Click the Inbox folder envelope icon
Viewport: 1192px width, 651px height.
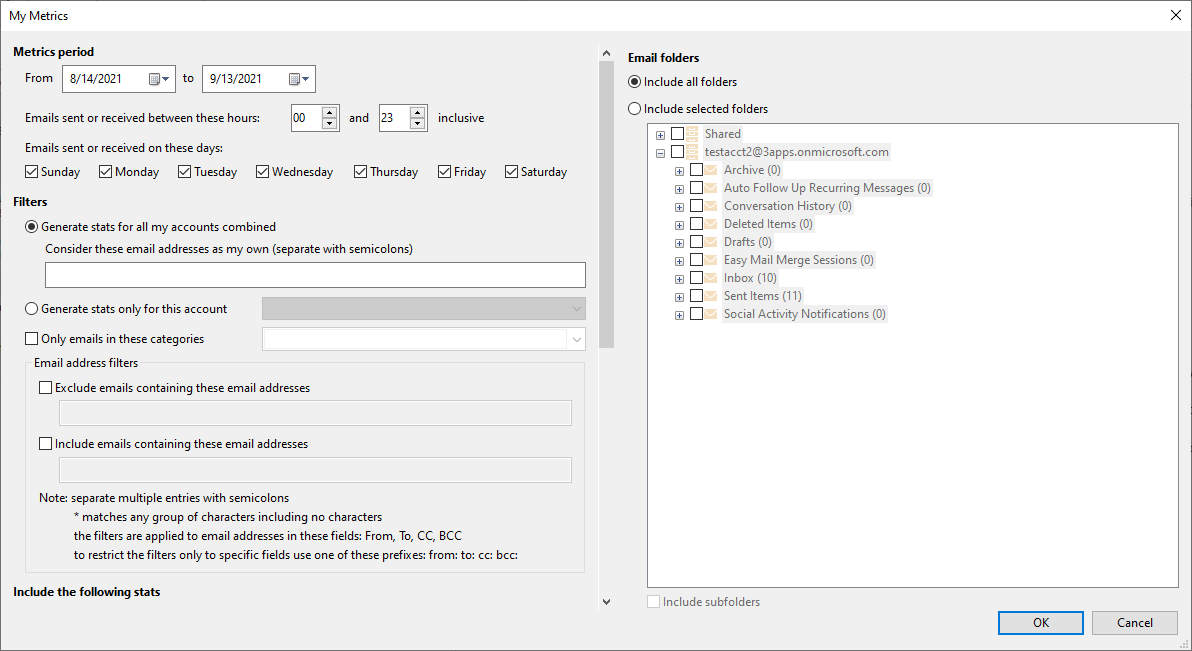point(711,278)
